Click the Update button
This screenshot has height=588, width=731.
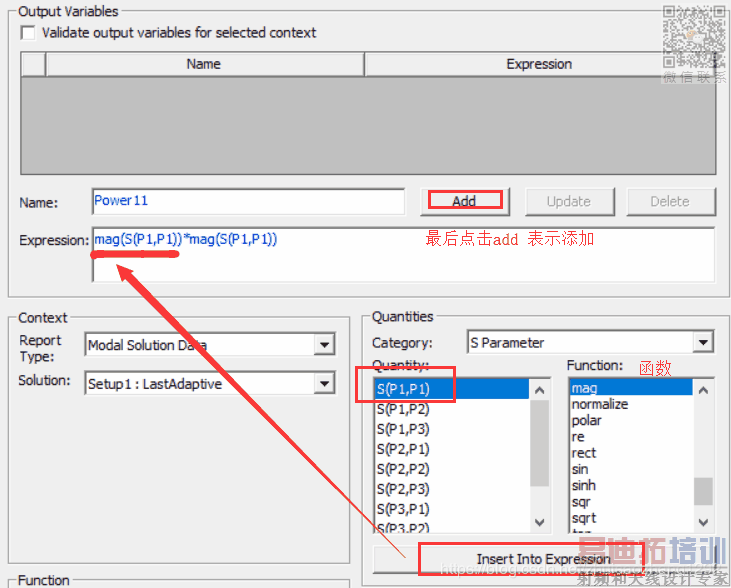(x=569, y=201)
